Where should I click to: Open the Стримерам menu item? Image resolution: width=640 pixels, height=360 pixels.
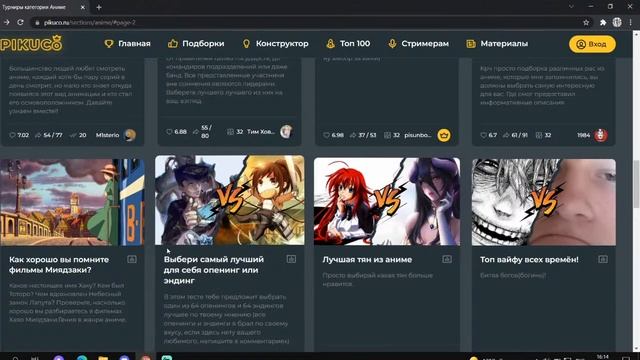pyautogui.click(x=425, y=43)
